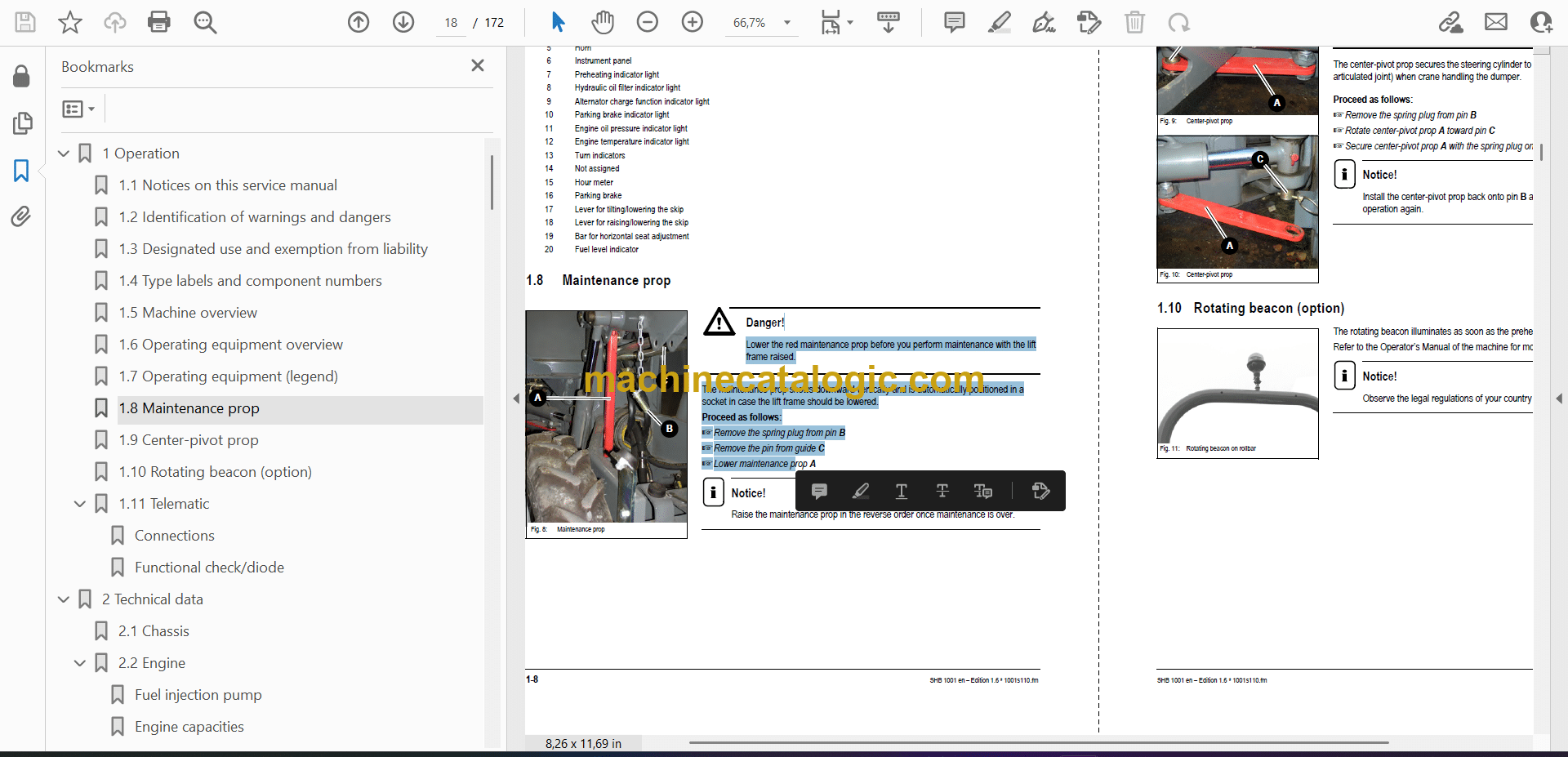The image size is (1568, 757).
Task: Open the zoom level dropdown
Action: pyautogui.click(x=787, y=23)
